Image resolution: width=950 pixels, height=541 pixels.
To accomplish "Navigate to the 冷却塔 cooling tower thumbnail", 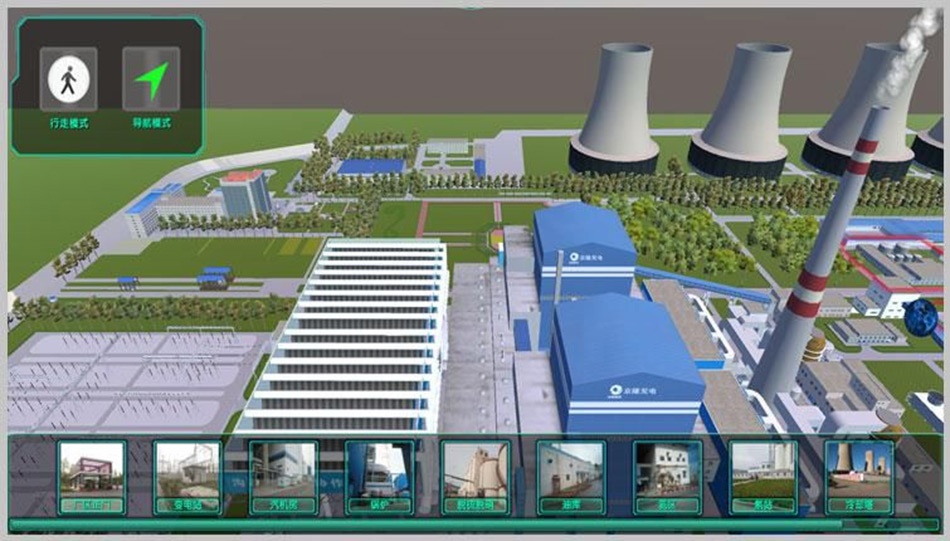I will [859, 477].
